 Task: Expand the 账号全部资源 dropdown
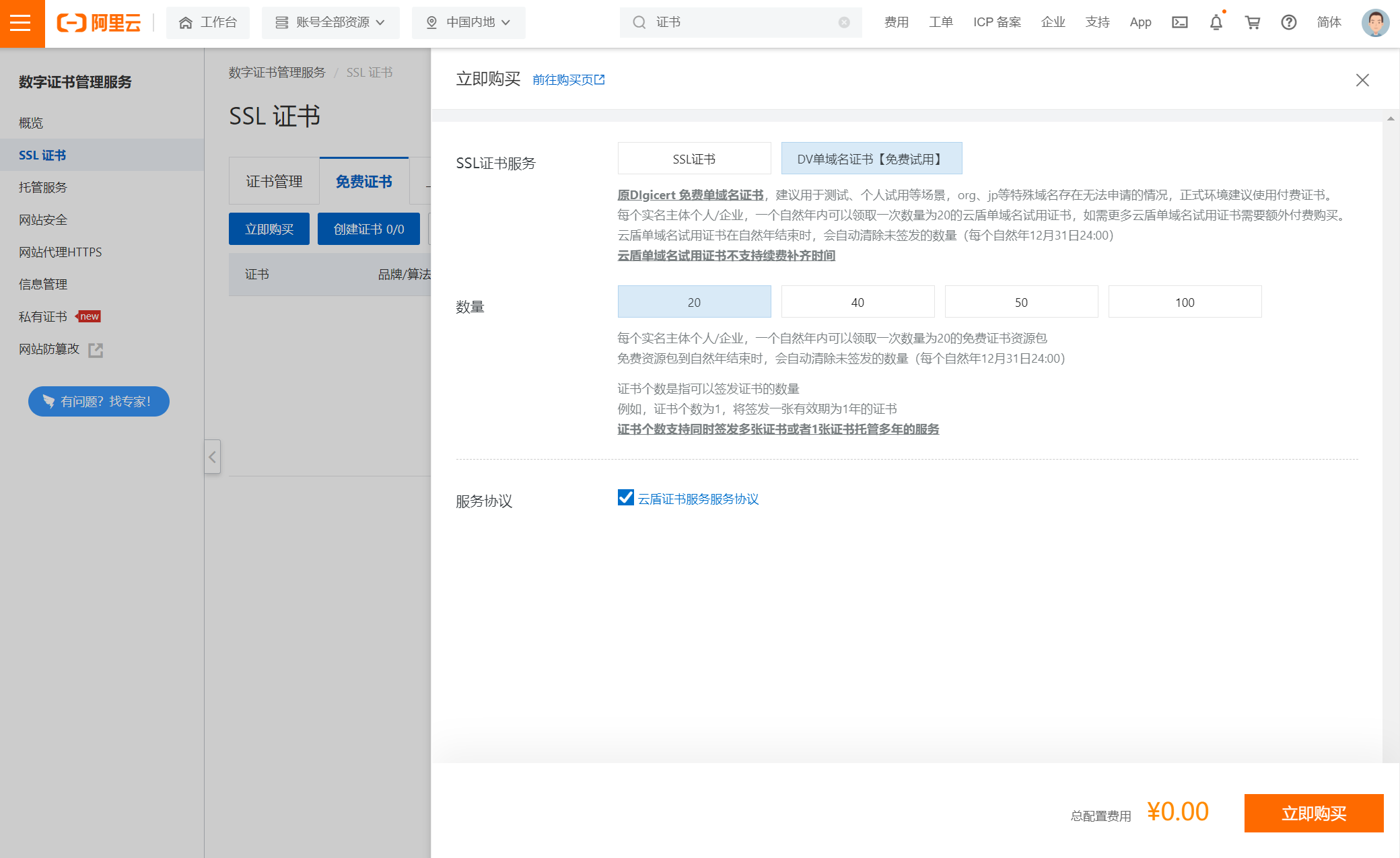click(330, 23)
